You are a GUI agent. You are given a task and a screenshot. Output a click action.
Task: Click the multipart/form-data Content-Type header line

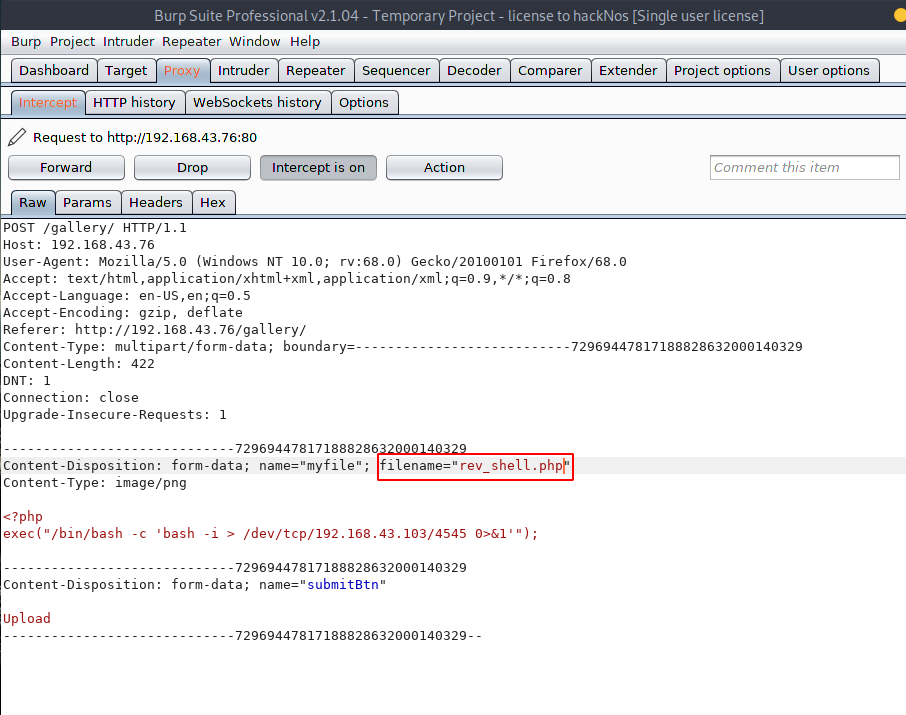click(403, 347)
